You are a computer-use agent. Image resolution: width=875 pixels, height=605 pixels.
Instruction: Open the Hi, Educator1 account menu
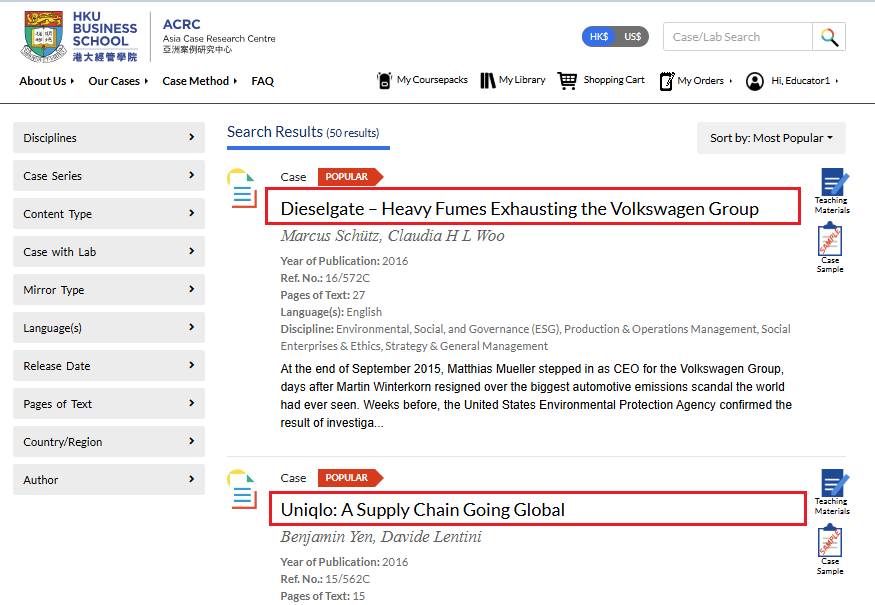coord(804,81)
